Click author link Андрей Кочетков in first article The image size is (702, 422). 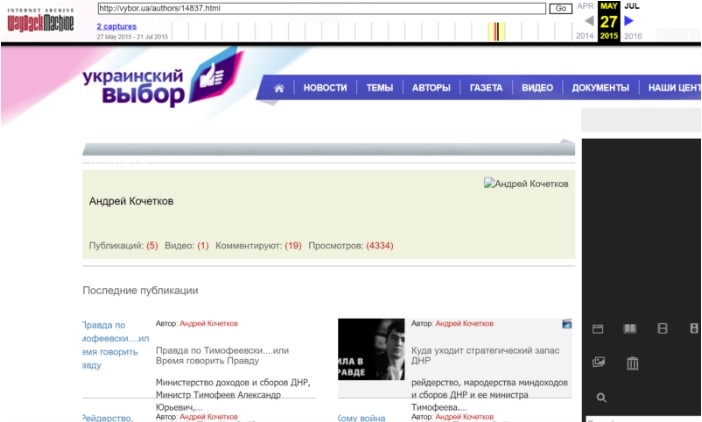tap(208, 324)
